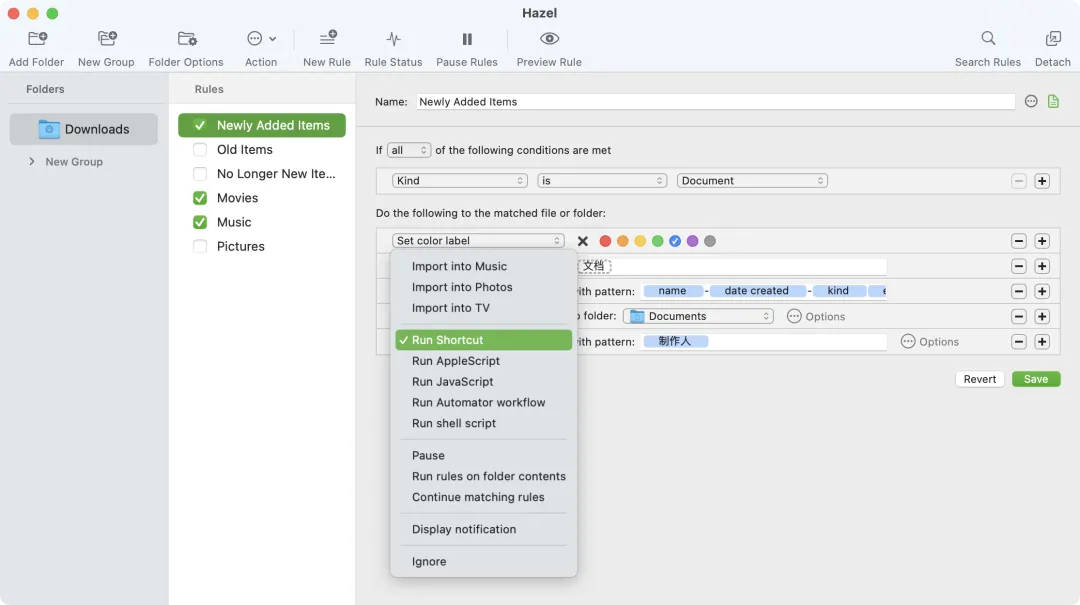Click the Revert button
This screenshot has width=1080, height=605.
pyautogui.click(x=979, y=379)
